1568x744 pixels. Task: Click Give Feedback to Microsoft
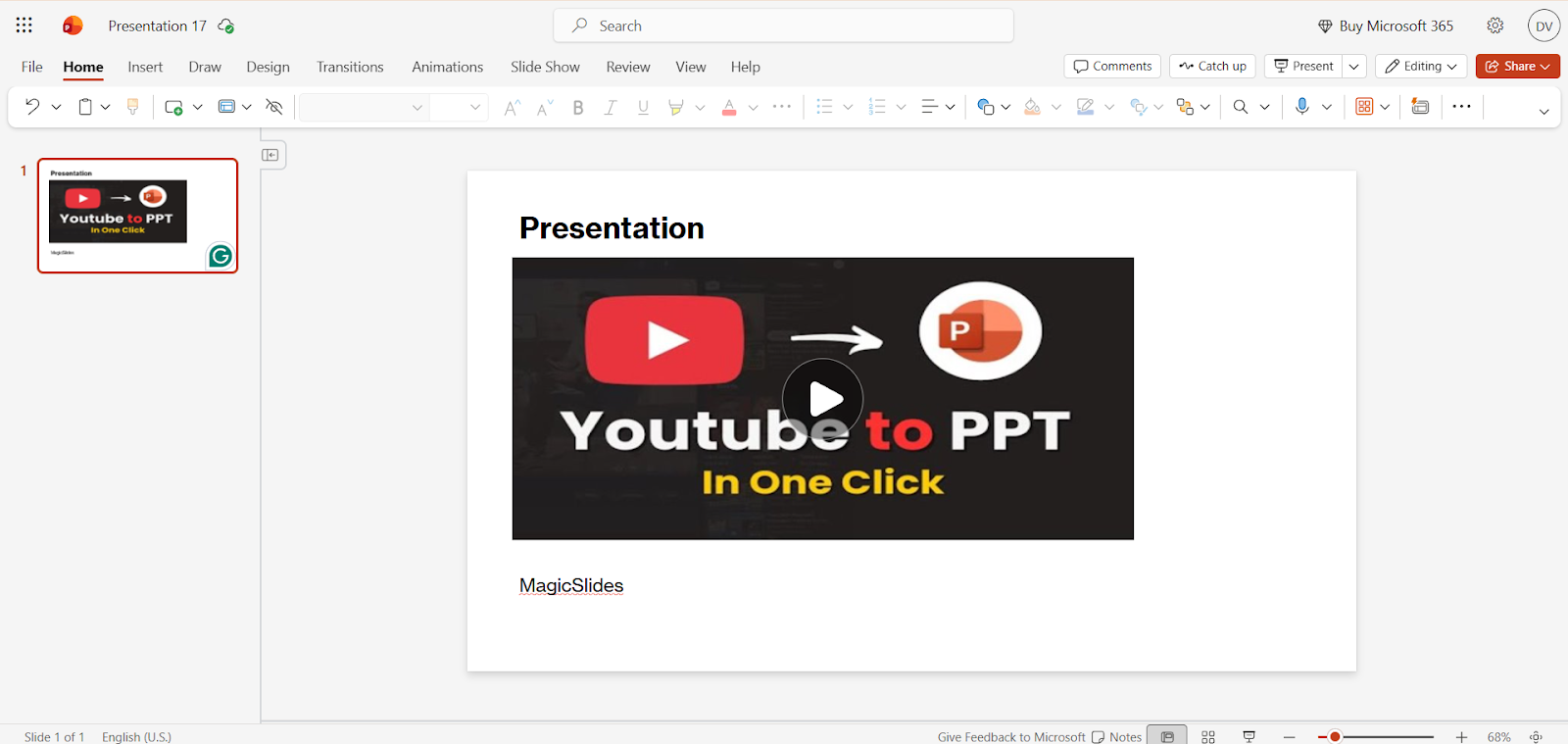pyautogui.click(x=1011, y=737)
